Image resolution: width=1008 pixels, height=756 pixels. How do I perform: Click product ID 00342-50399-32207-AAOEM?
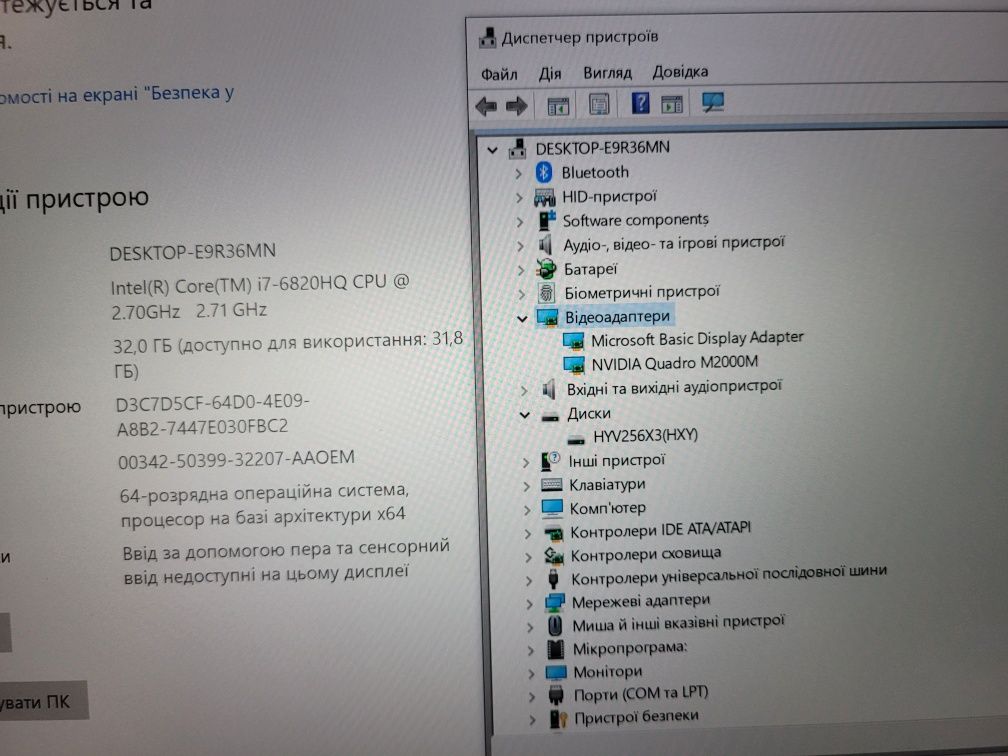[x=237, y=458]
